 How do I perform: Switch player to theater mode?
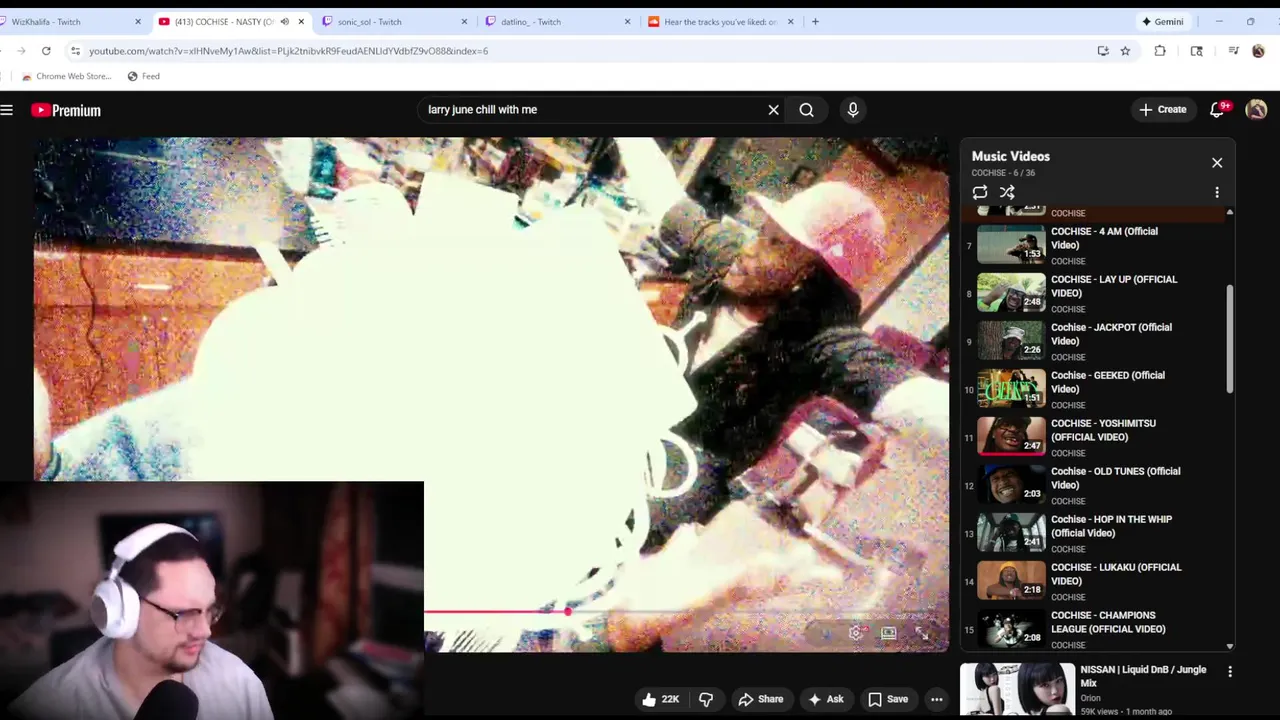click(888, 633)
